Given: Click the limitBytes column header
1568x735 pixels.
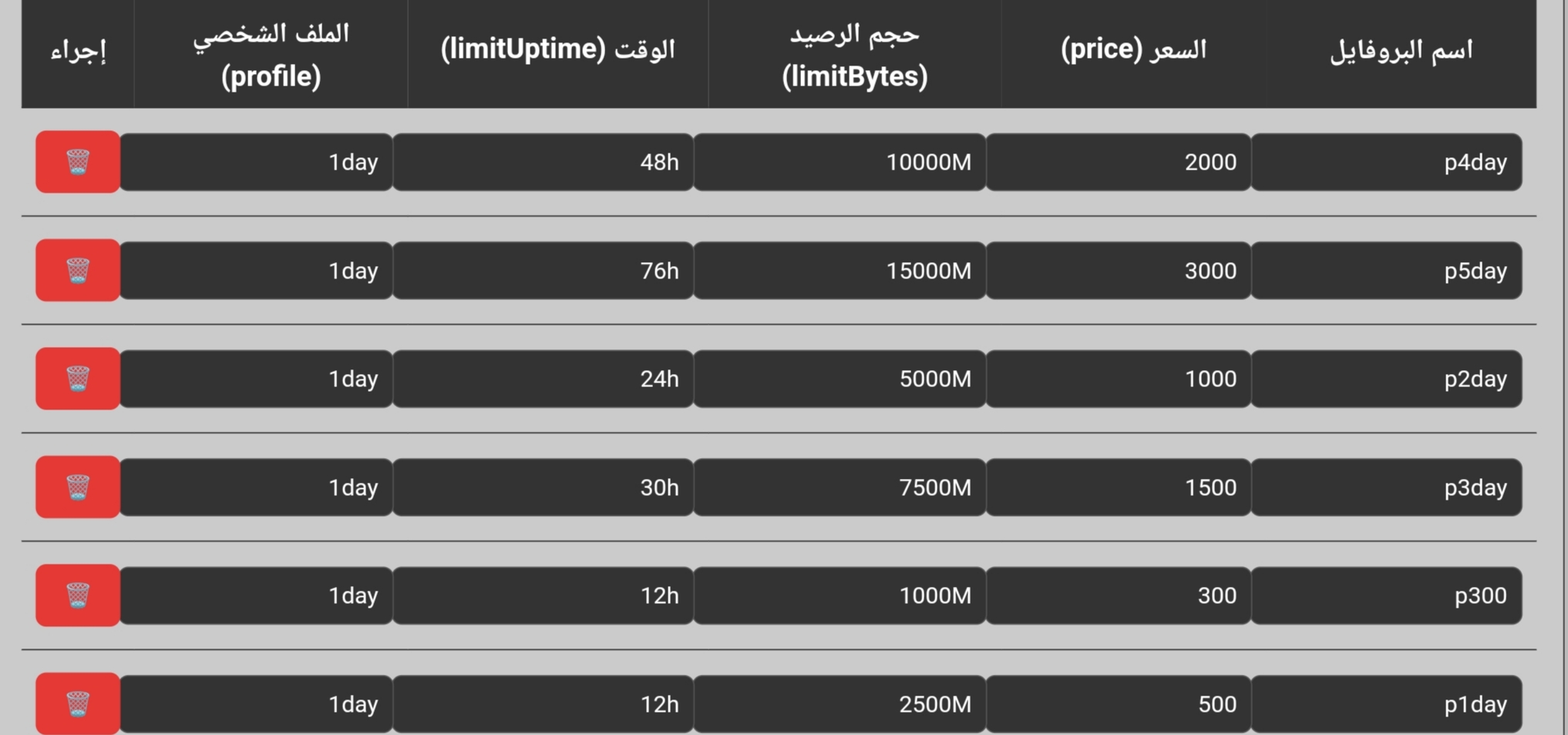Looking at the screenshot, I should coord(854,54).
